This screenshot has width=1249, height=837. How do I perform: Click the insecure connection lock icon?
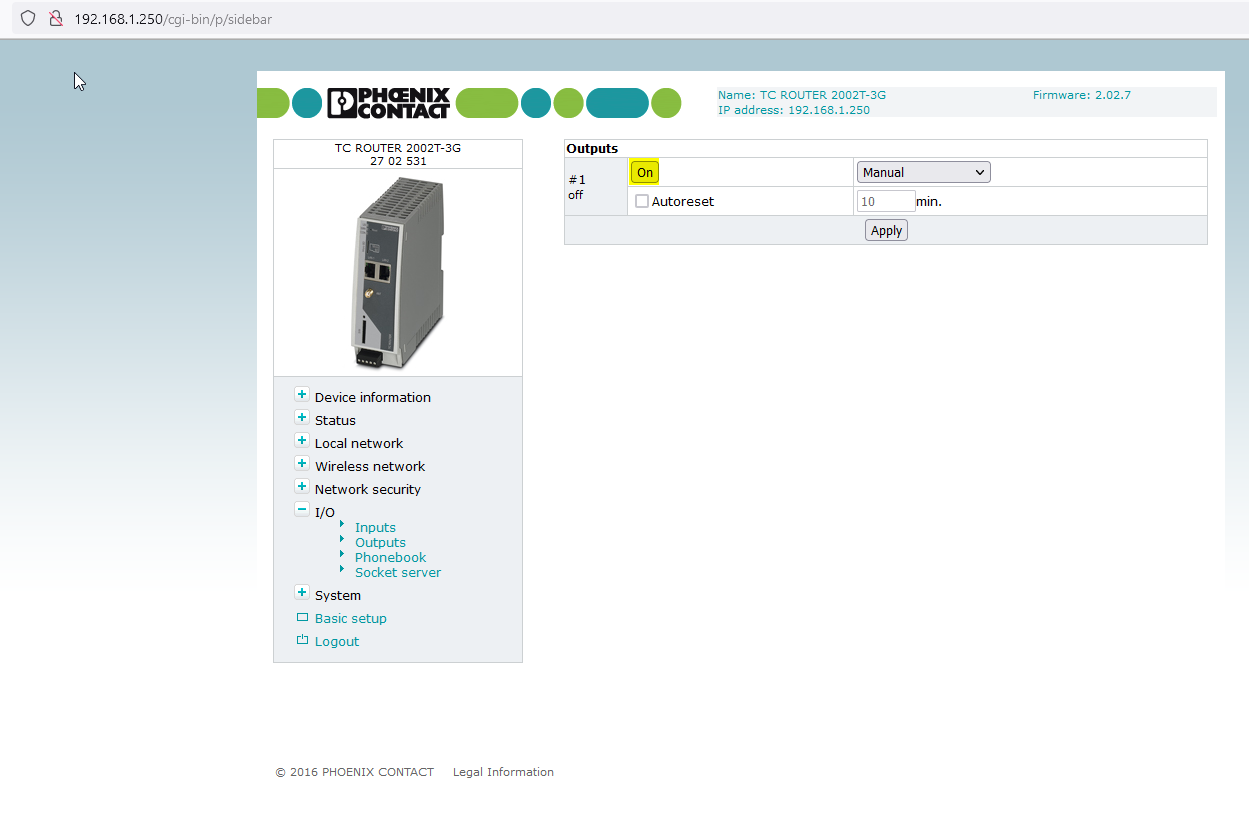tap(56, 18)
